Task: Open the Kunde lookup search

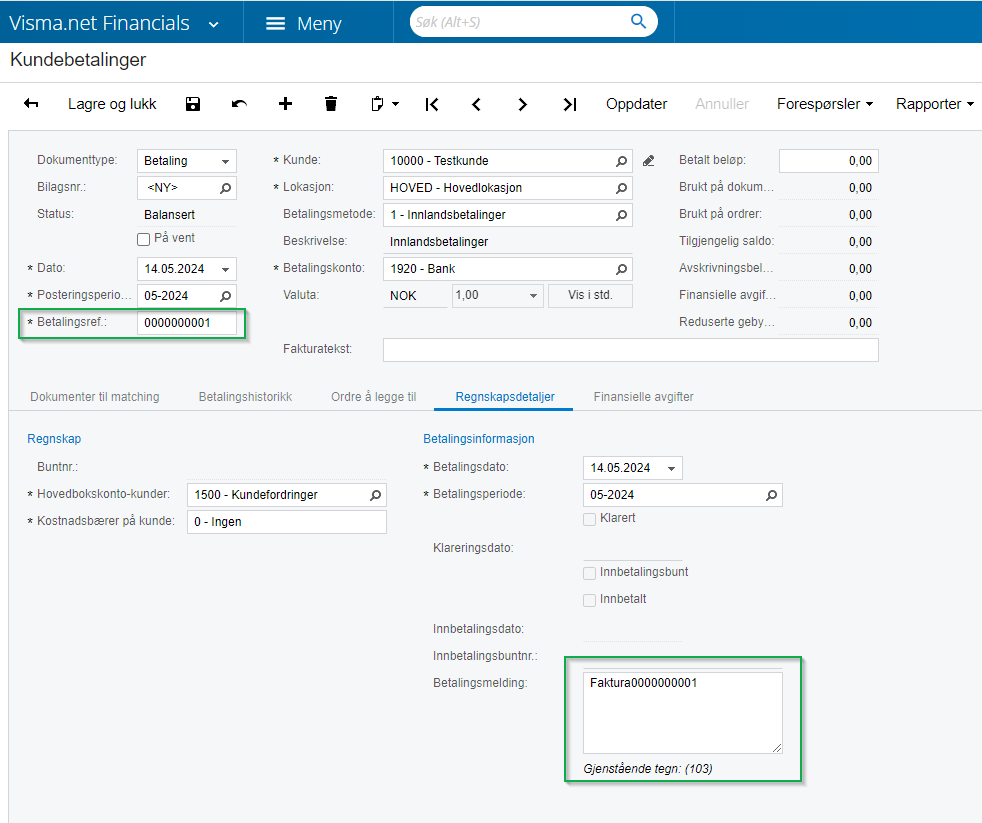Action: click(621, 160)
